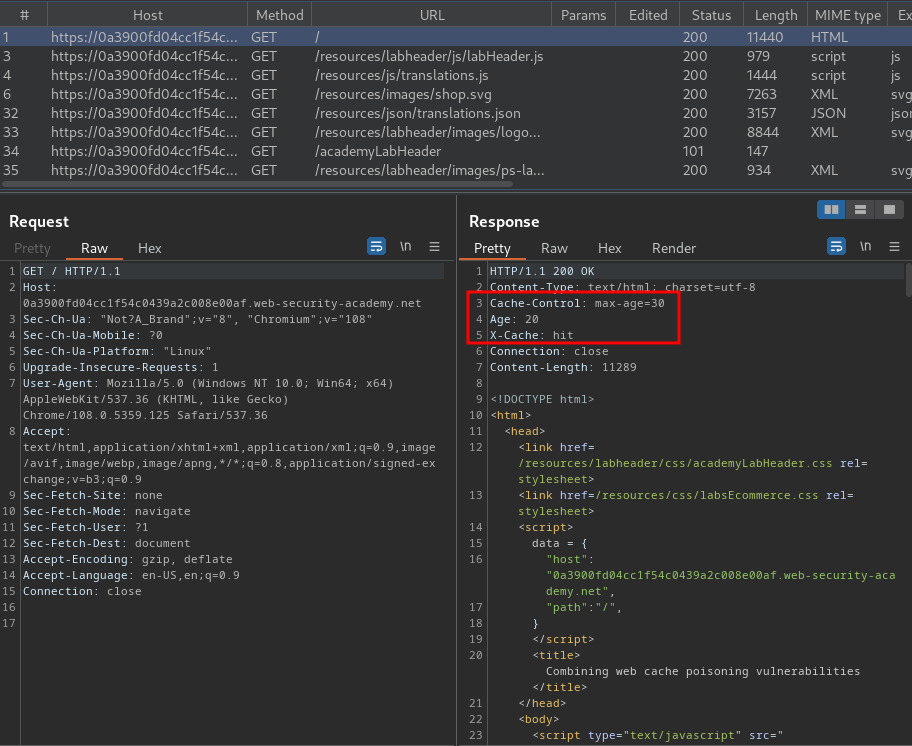Image resolution: width=912 pixels, height=746 pixels.
Task: Switch Request view to Pretty tab
Action: tap(32, 248)
